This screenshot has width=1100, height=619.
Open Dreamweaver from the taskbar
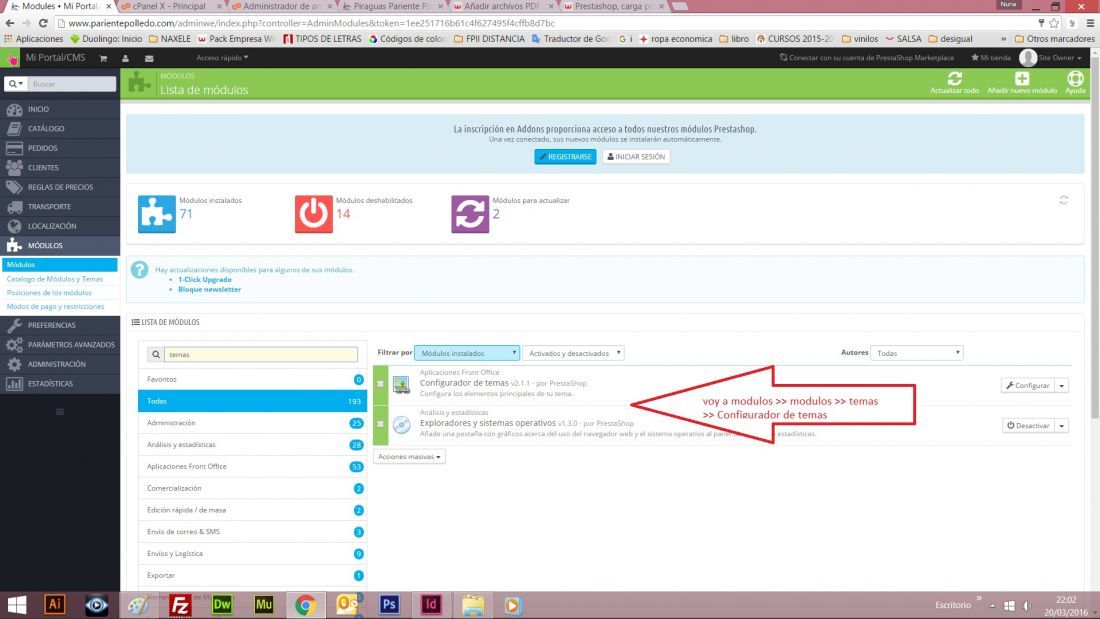pyautogui.click(x=222, y=604)
